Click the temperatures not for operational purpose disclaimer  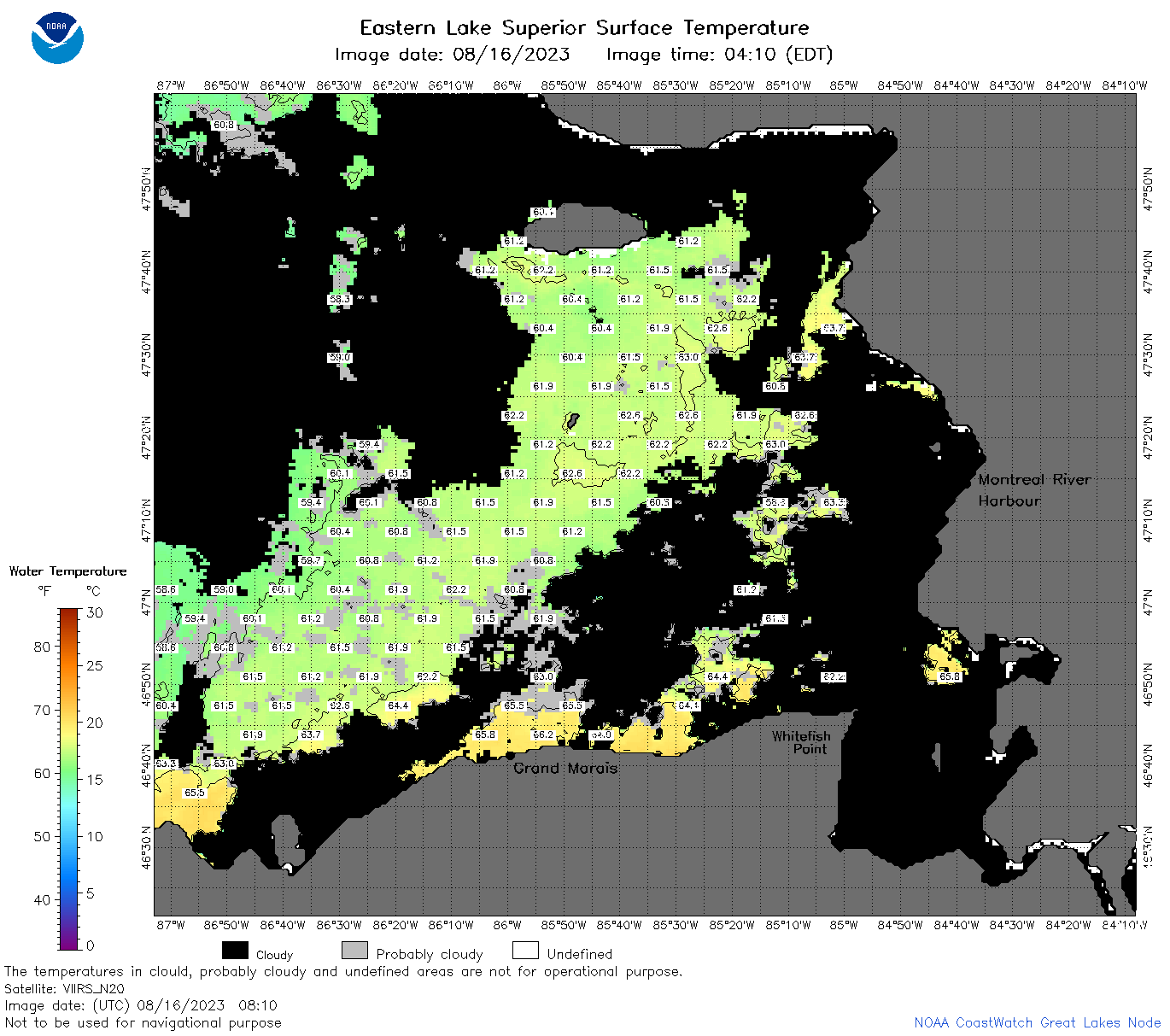343,972
